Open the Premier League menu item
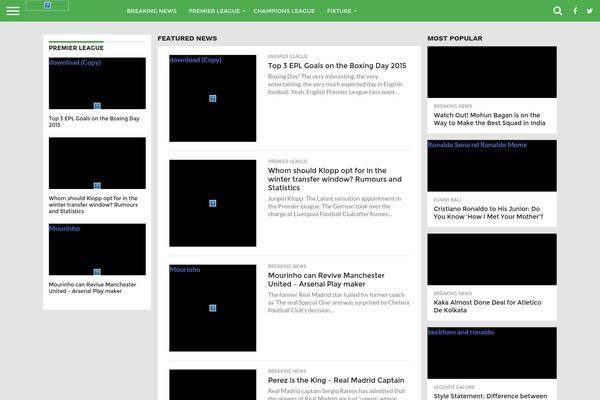This screenshot has height=400, width=600. point(214,11)
